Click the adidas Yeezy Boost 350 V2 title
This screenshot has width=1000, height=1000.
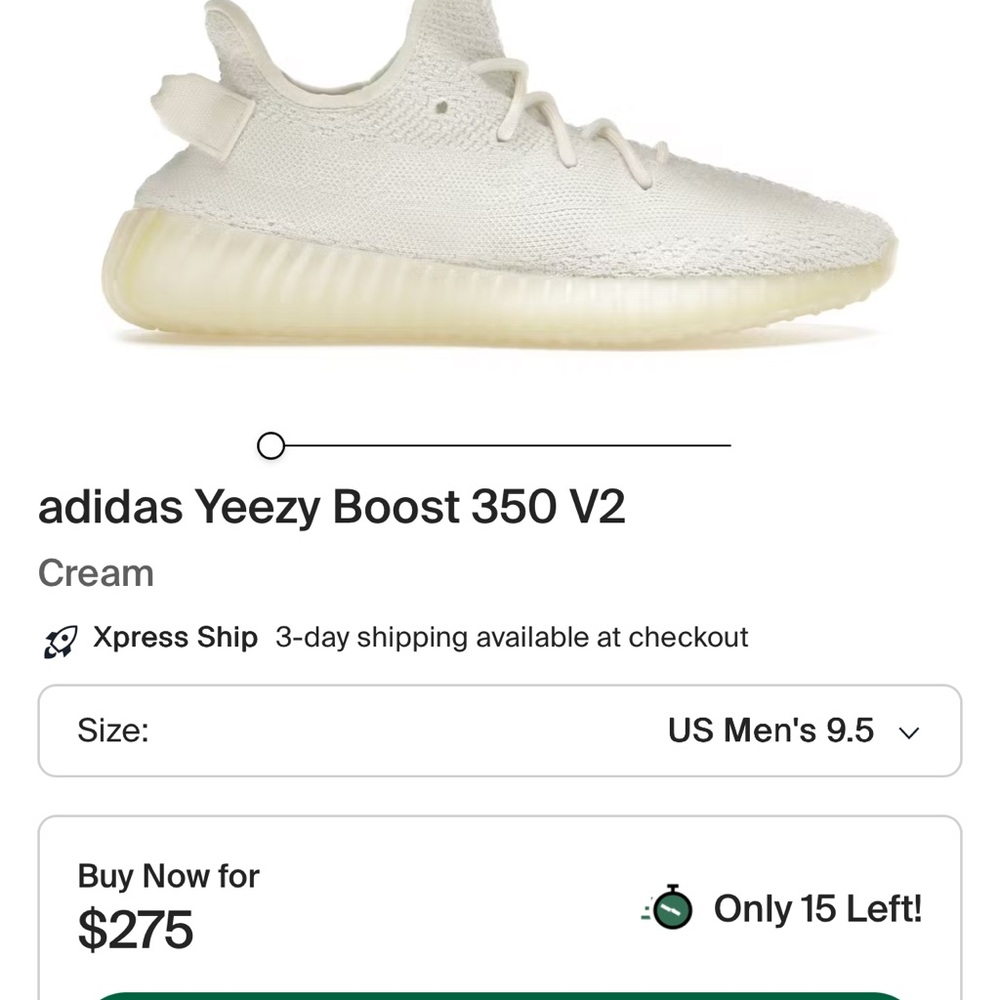coord(333,508)
